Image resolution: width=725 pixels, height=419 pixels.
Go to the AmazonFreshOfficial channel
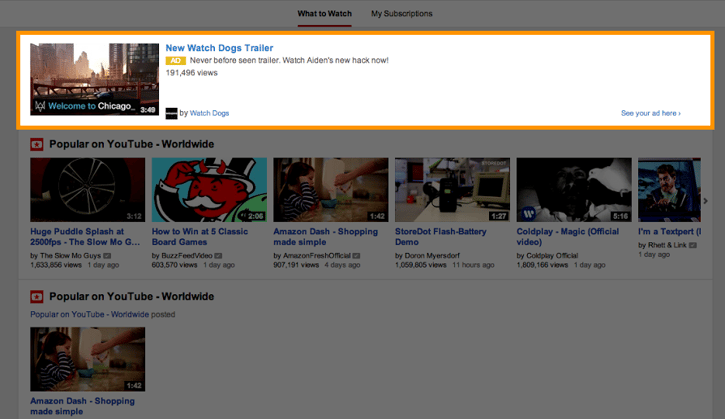point(317,255)
